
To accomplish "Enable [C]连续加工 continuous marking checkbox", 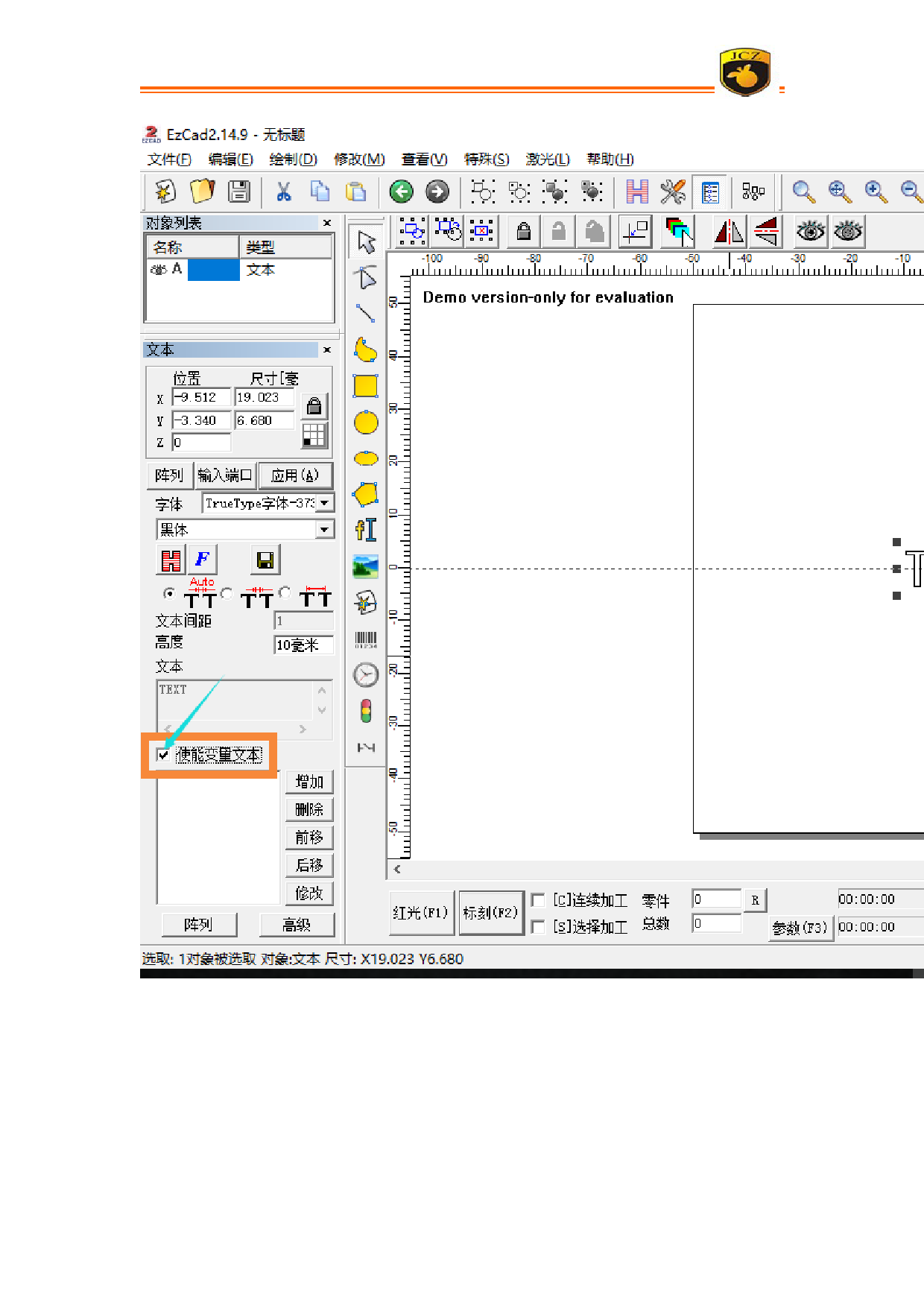I will 537,900.
